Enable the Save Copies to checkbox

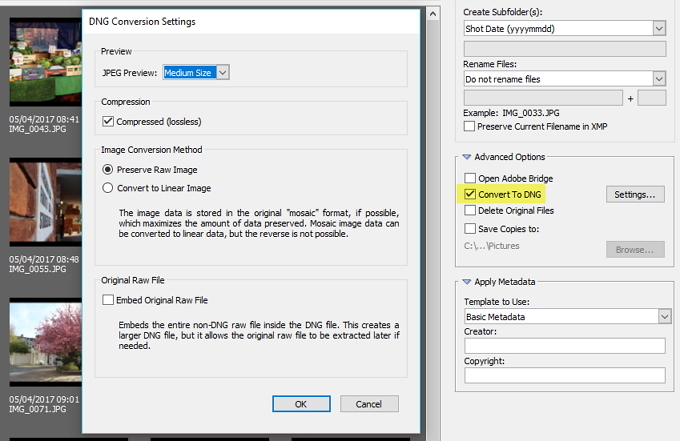click(470, 229)
